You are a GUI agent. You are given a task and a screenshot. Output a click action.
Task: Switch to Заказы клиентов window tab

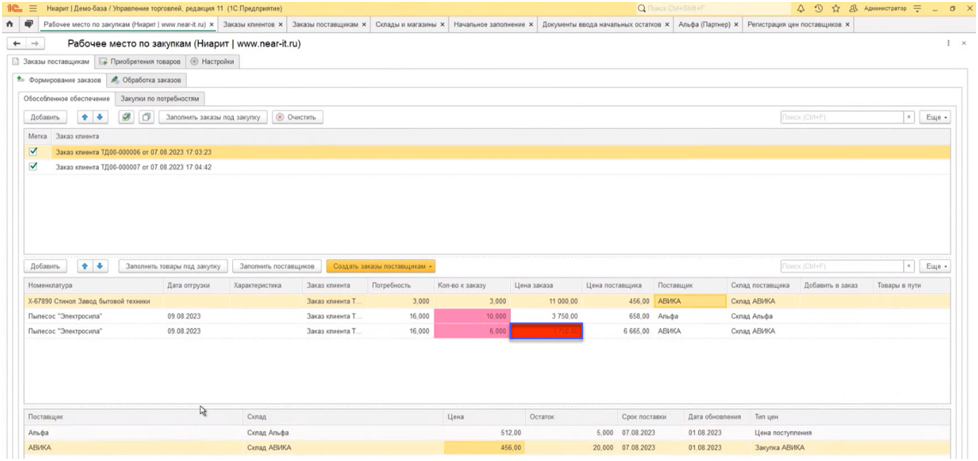(249, 24)
